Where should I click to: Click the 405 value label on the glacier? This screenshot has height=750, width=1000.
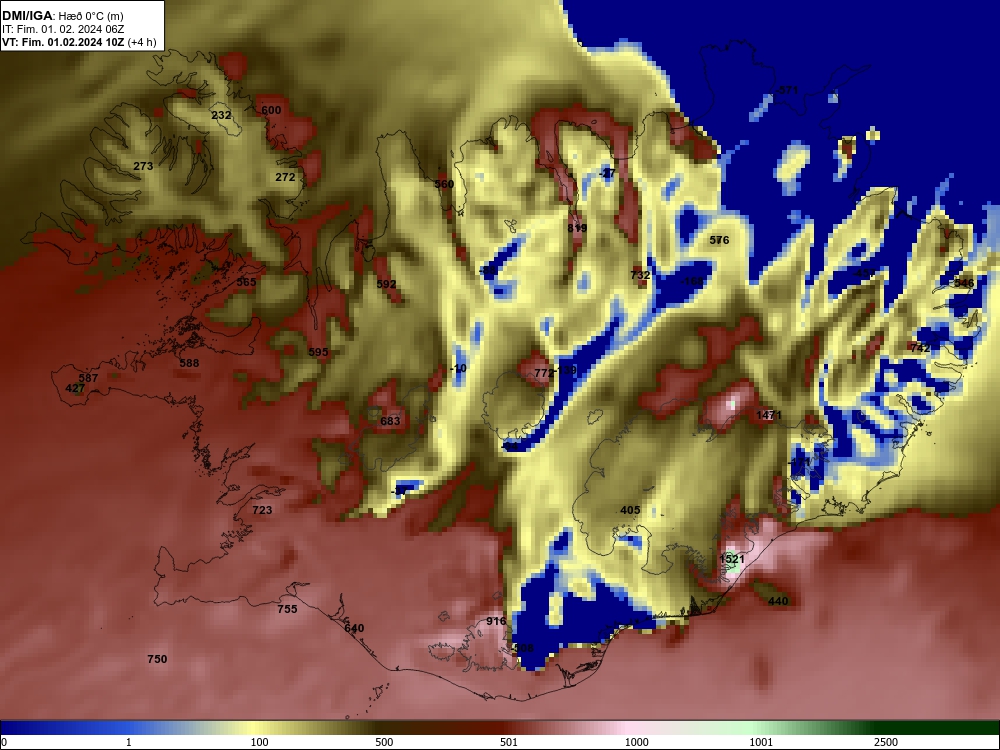(630, 510)
